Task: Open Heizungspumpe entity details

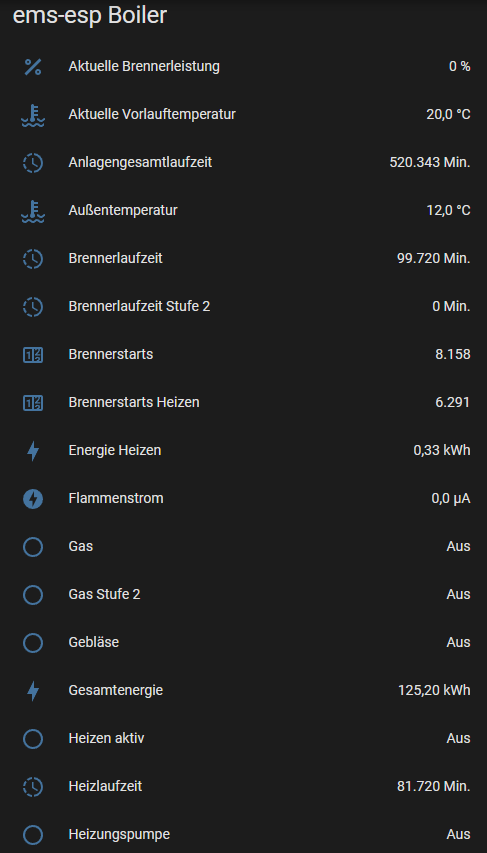Action: coord(243,834)
